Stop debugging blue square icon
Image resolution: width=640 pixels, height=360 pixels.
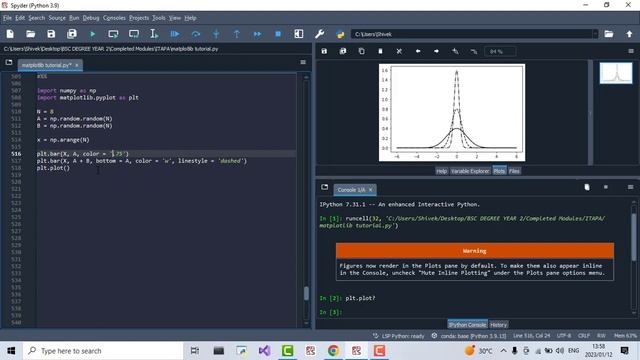(278, 34)
